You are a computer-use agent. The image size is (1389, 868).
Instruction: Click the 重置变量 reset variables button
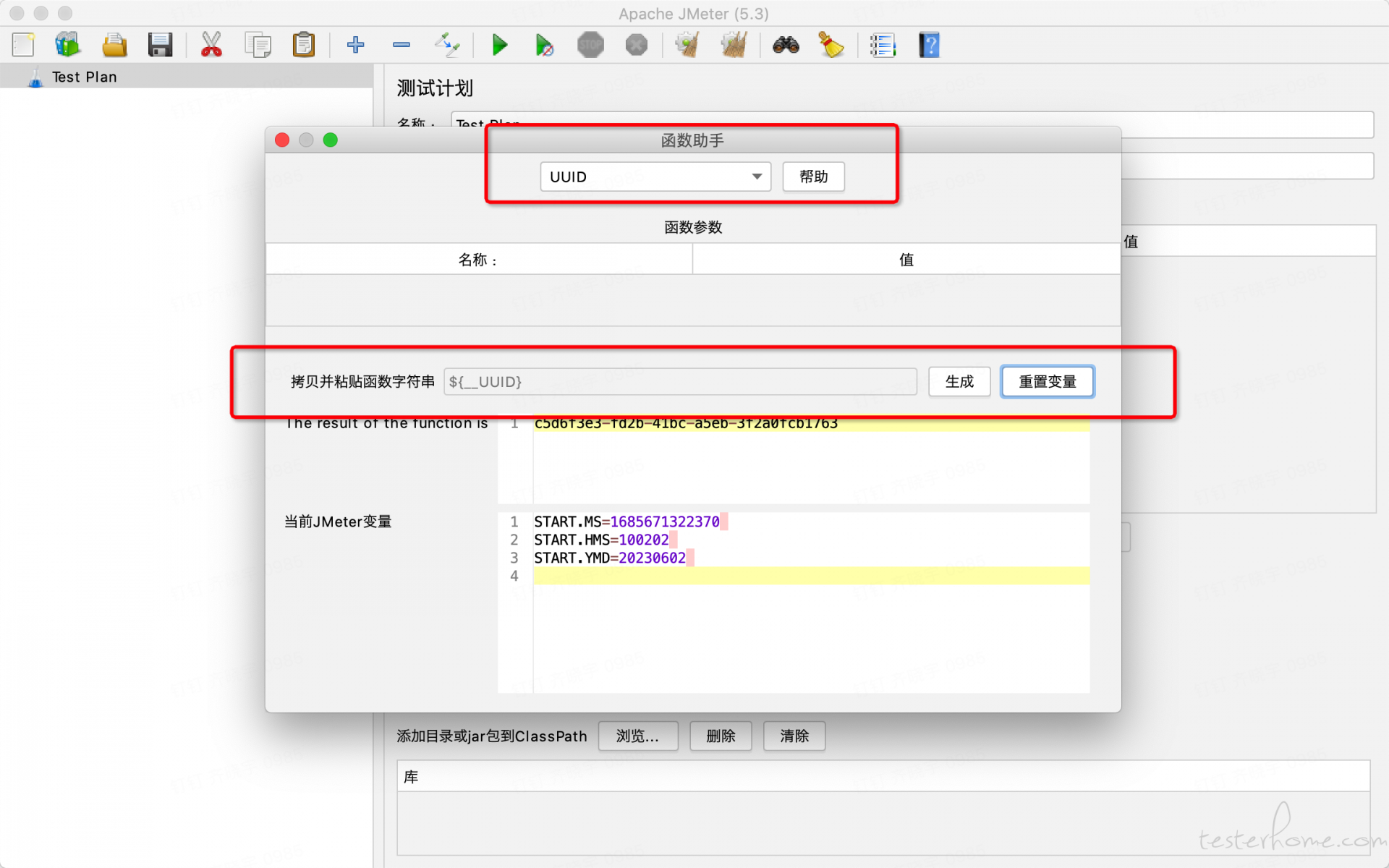1048,381
